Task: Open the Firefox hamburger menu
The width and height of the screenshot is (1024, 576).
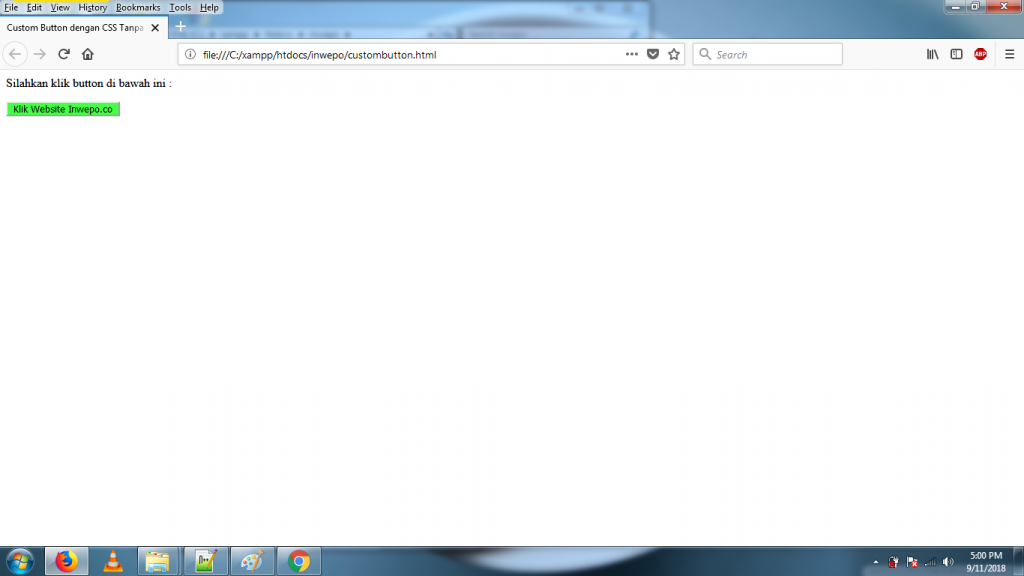Action: point(1010,54)
